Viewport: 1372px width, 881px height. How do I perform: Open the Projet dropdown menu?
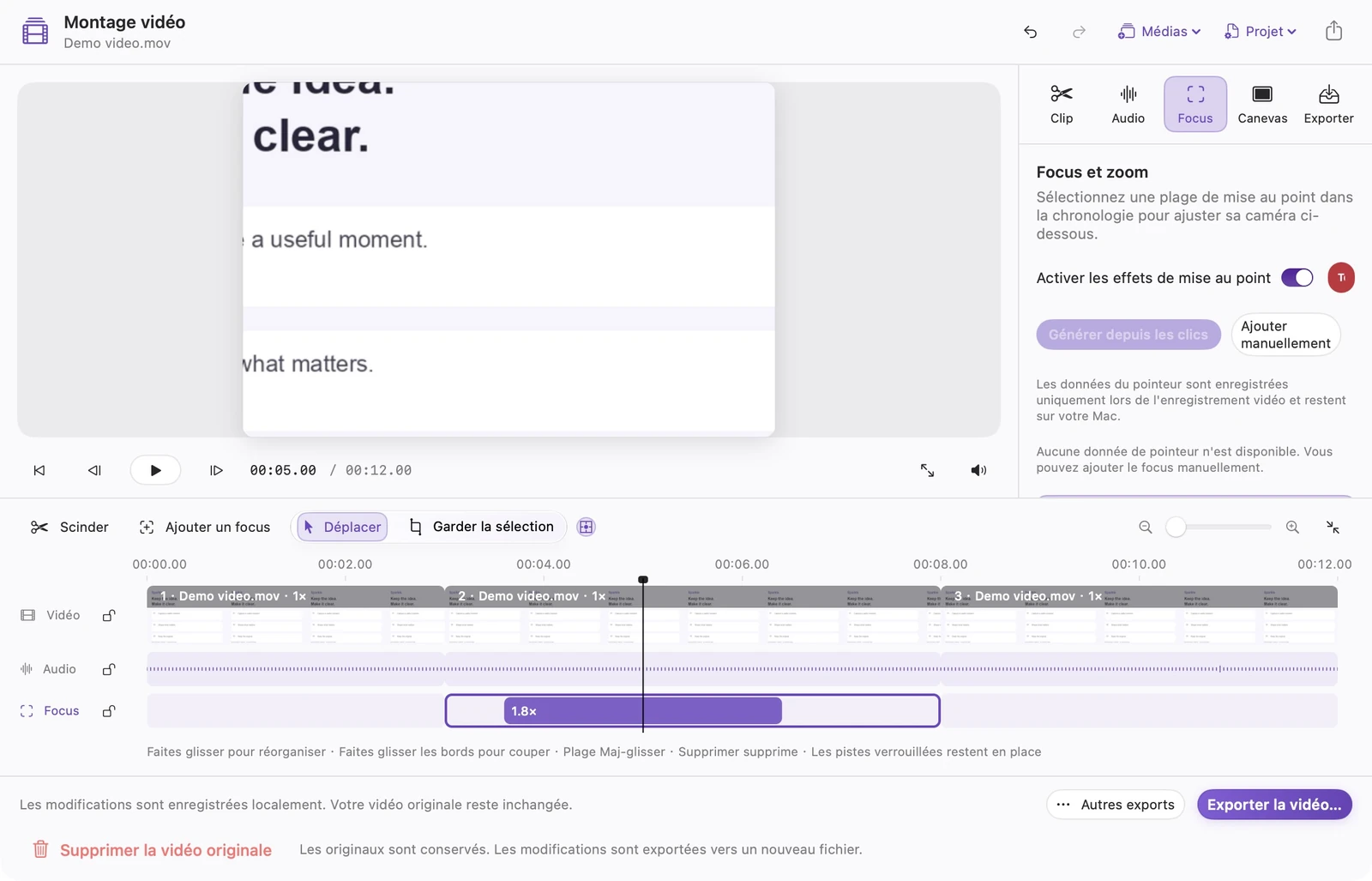pyautogui.click(x=1261, y=32)
